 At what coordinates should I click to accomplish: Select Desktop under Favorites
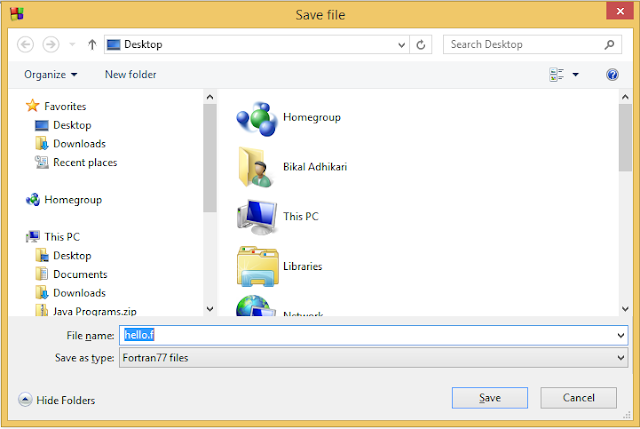[x=63, y=125]
